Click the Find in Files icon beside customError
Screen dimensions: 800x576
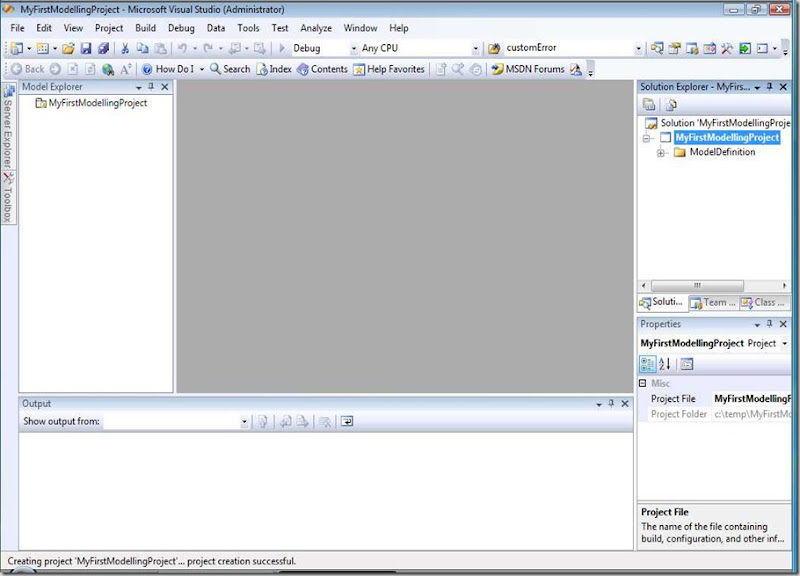(494, 48)
